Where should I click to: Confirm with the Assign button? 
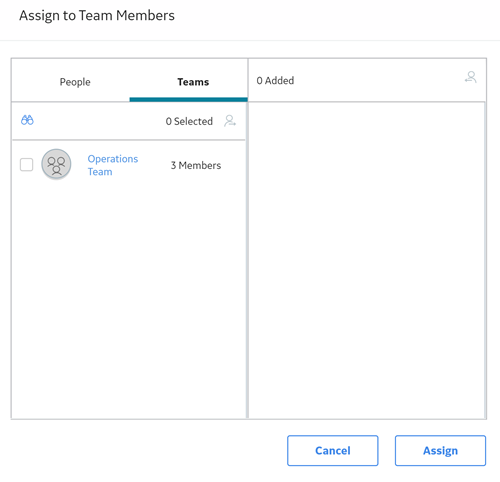[440, 450]
